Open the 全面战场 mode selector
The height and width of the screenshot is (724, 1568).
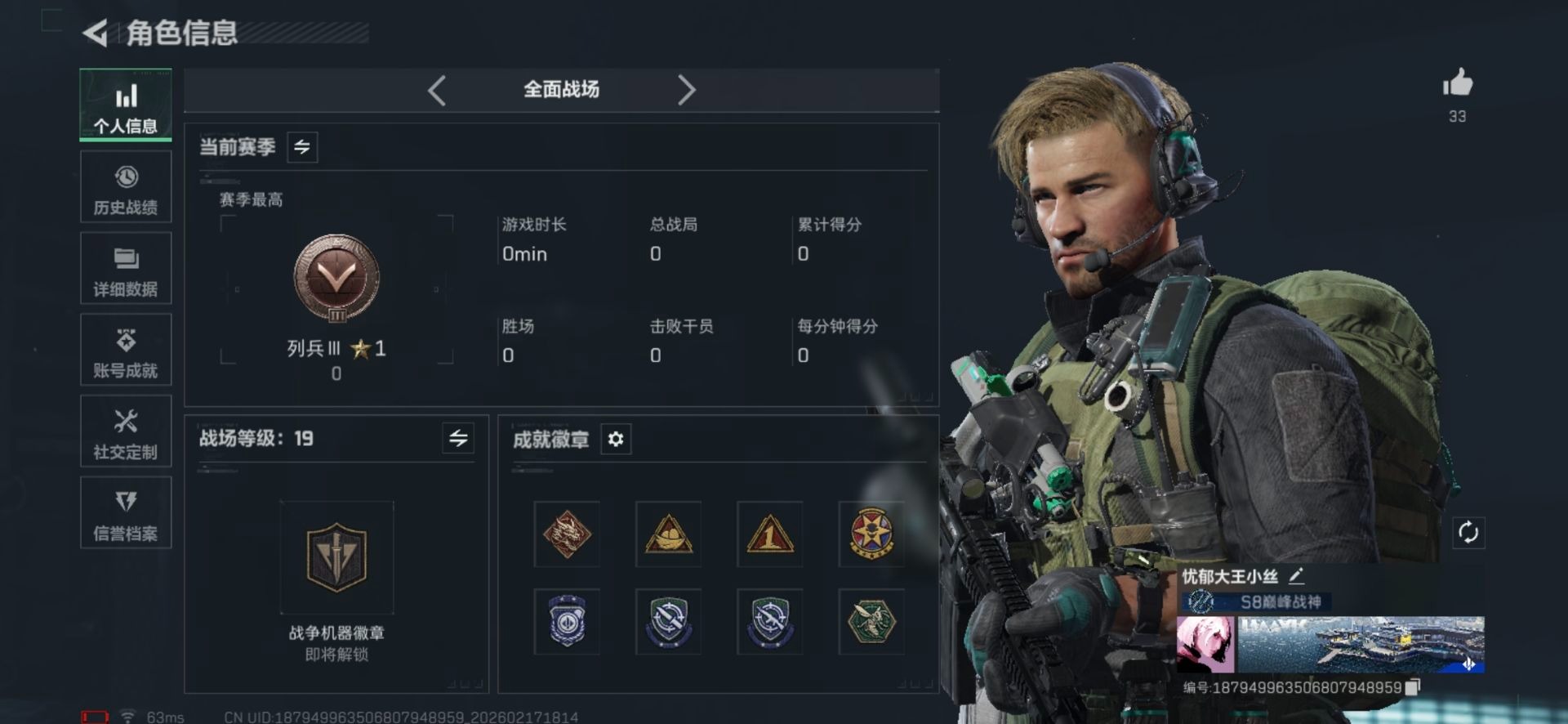point(561,89)
